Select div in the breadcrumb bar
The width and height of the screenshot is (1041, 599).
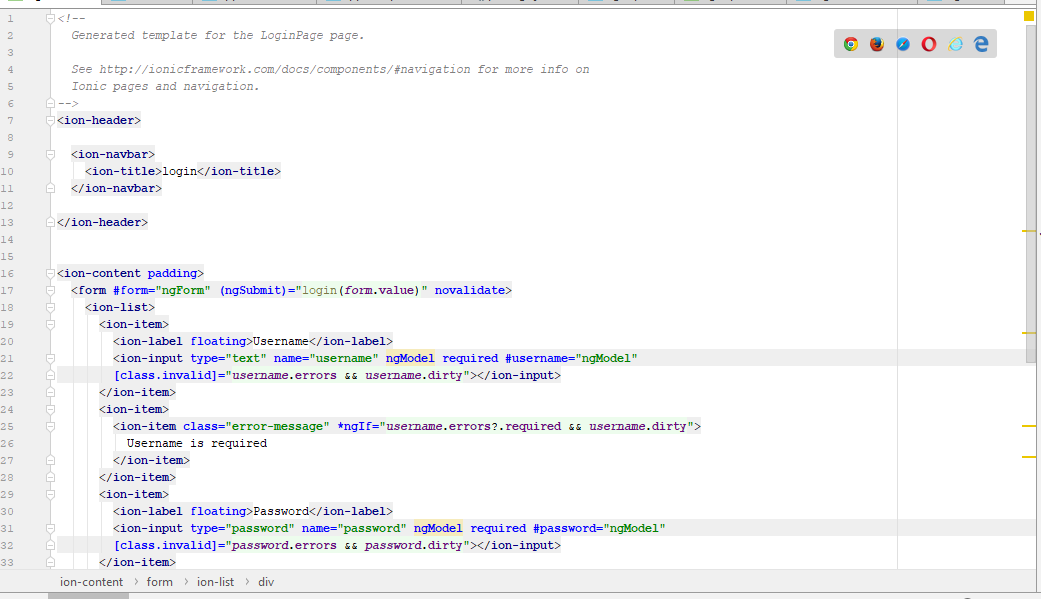click(264, 581)
